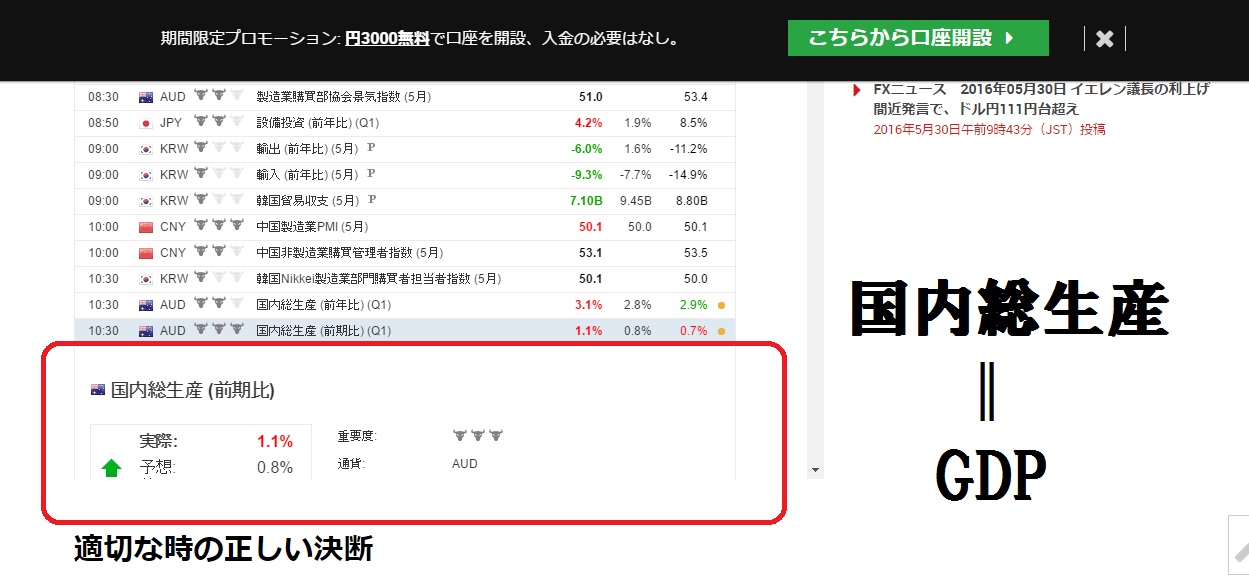
Task: Click the orange dot on 国内総生産 (前年比) row
Action: point(722,305)
